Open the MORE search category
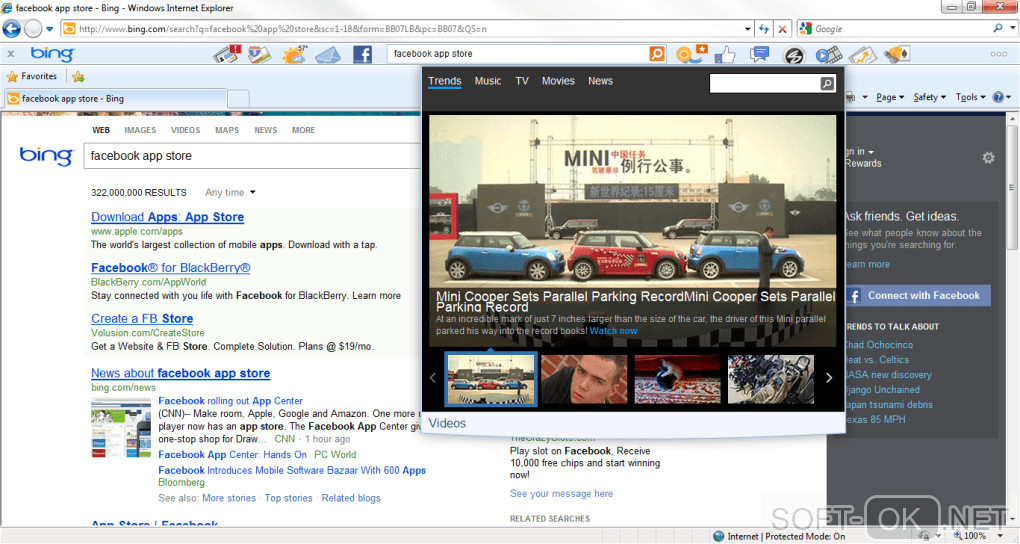Viewport: 1020px width, 544px height. pyautogui.click(x=303, y=130)
